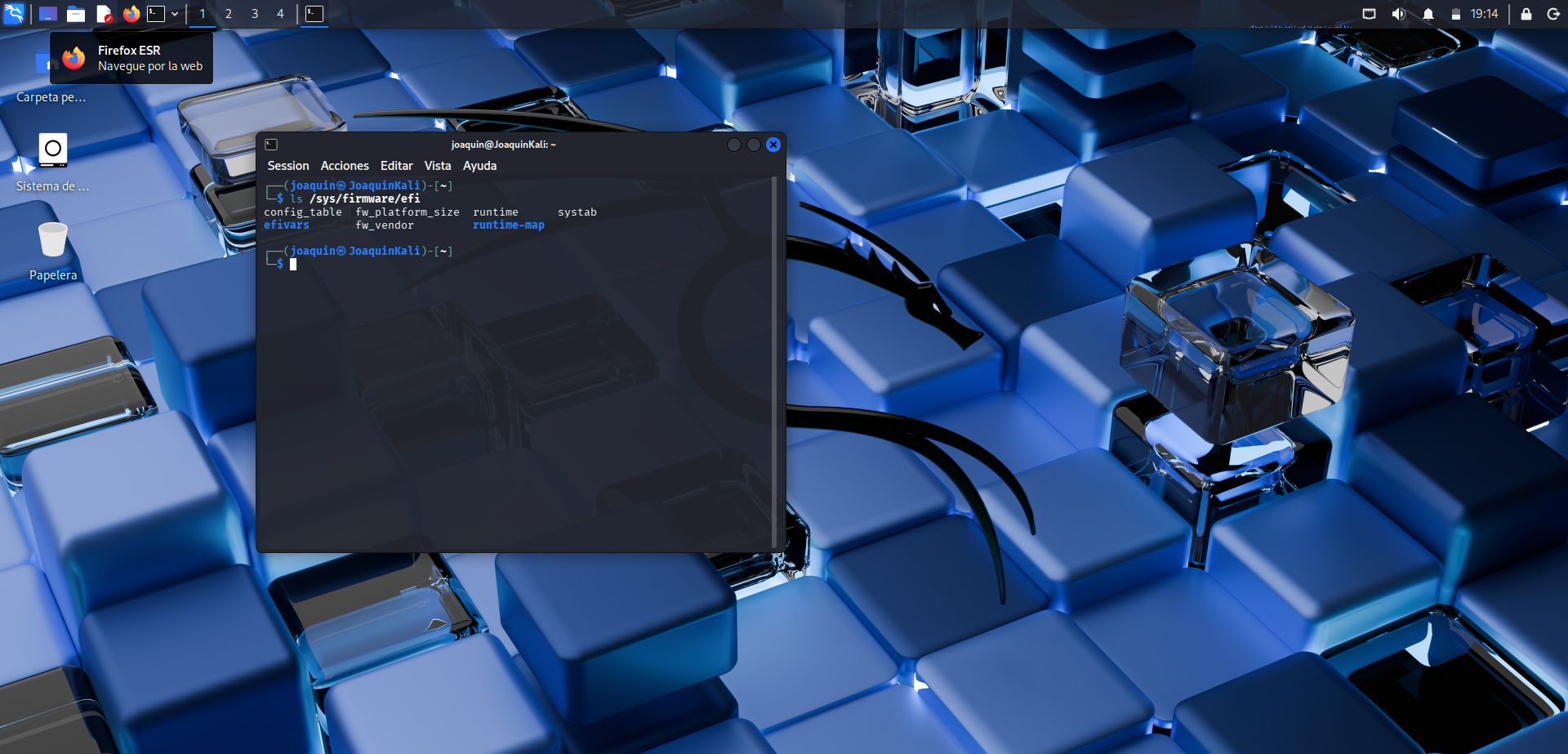The width and height of the screenshot is (1568, 754).
Task: Open the Ayuda menu
Action: pos(479,166)
